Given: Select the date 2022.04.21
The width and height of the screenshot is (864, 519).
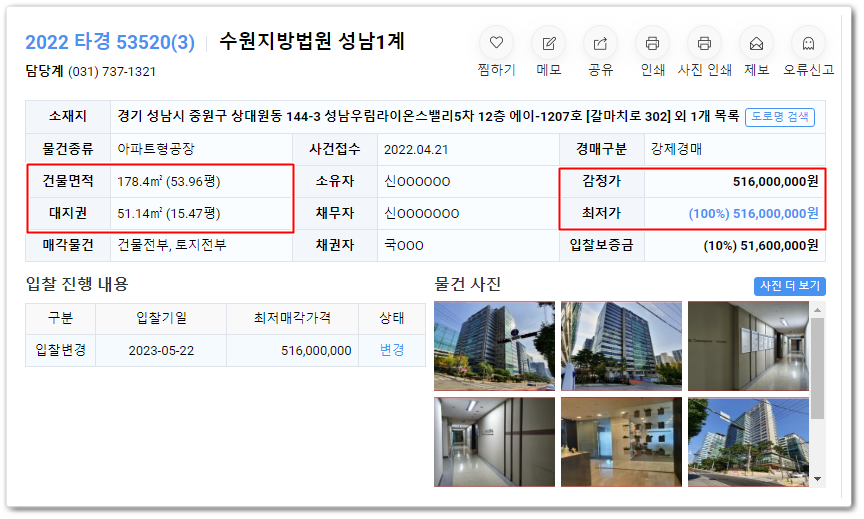Looking at the screenshot, I should (416, 149).
